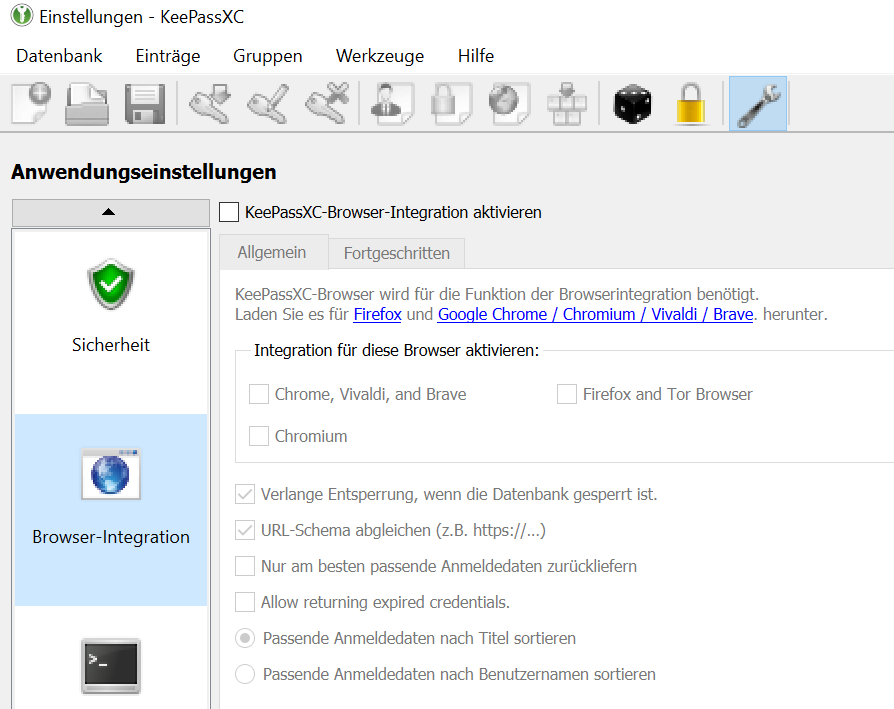The height and width of the screenshot is (709, 894).
Task: Select the Browser-Integration globe sidebar icon
Action: click(x=111, y=474)
